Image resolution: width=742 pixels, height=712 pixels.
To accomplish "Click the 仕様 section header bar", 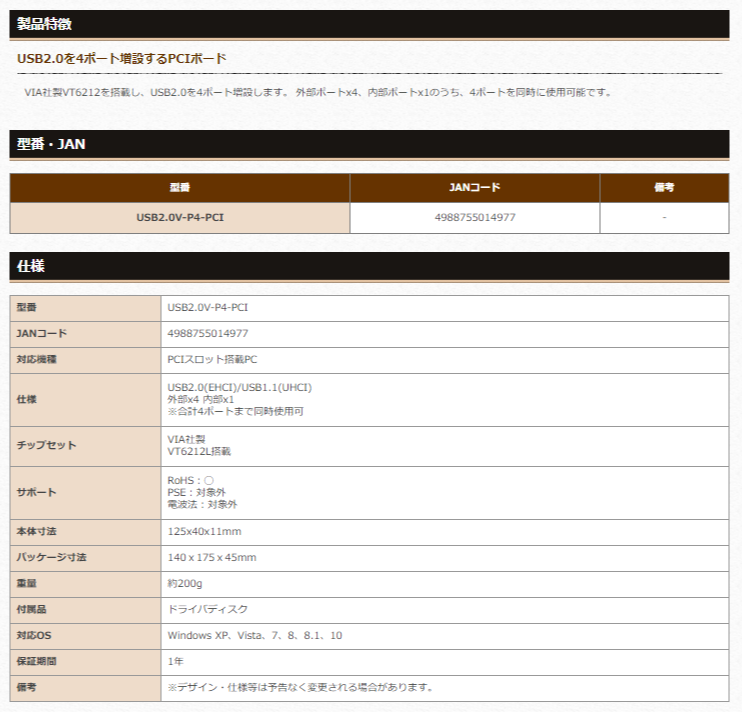I will point(31,266).
